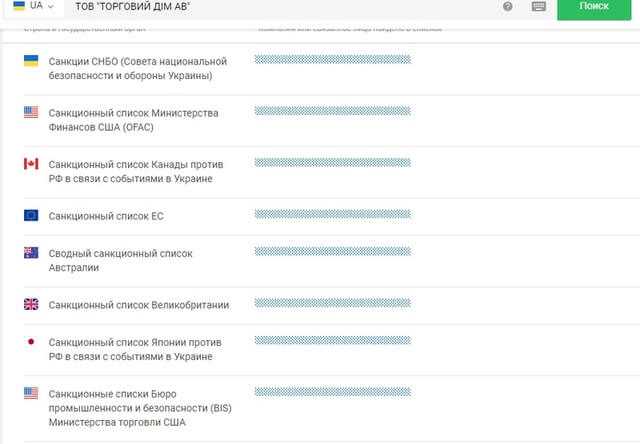The width and height of the screenshot is (640, 444).
Task: Click the EU flag icon
Action: [x=31, y=215]
